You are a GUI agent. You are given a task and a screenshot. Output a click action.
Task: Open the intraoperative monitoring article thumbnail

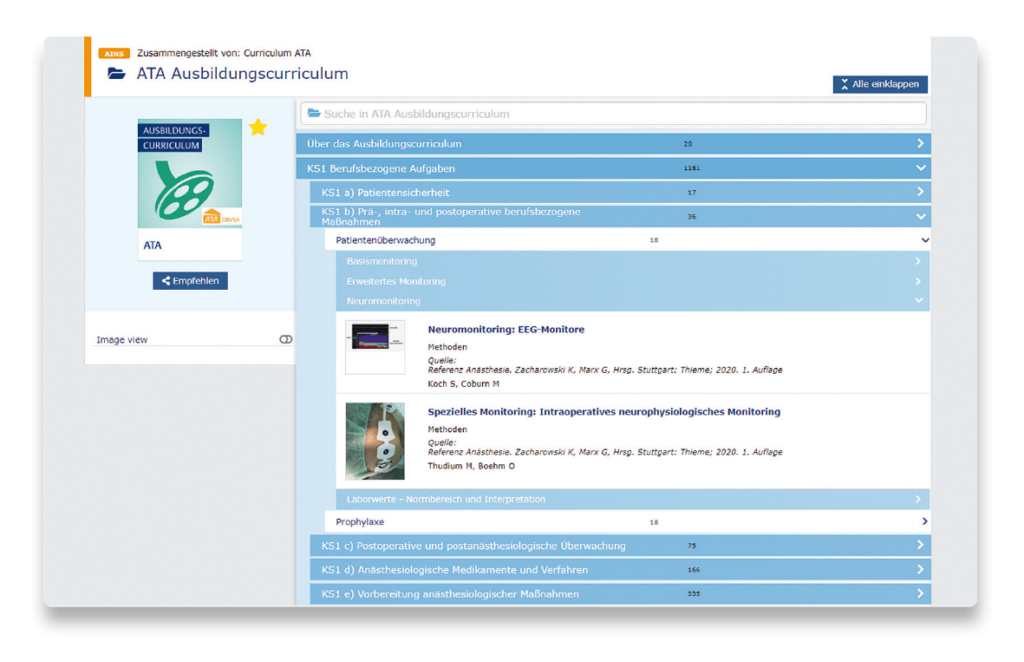(x=375, y=441)
